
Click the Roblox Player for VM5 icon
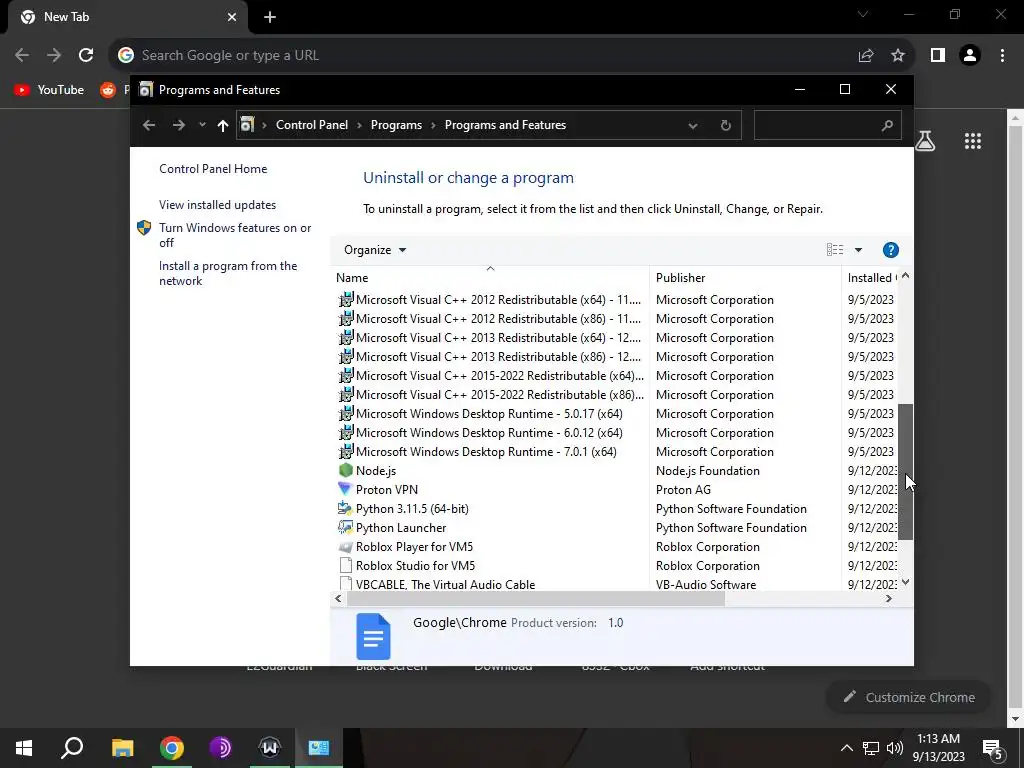click(345, 547)
